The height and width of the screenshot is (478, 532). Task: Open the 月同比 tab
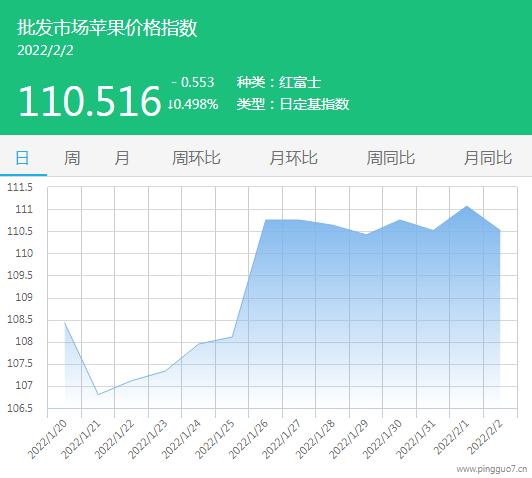tap(488, 158)
